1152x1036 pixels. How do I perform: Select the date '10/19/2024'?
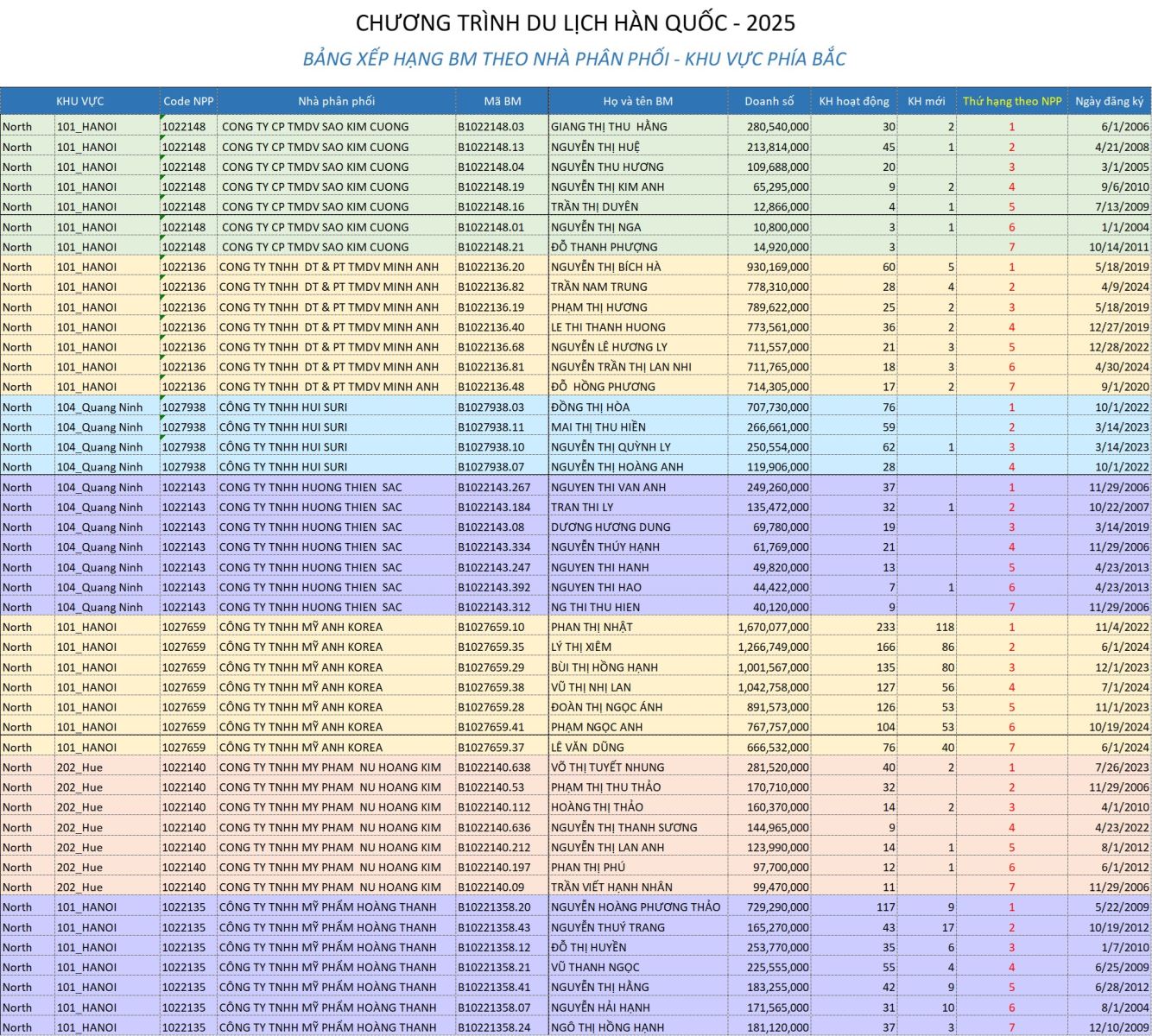(x=1119, y=727)
